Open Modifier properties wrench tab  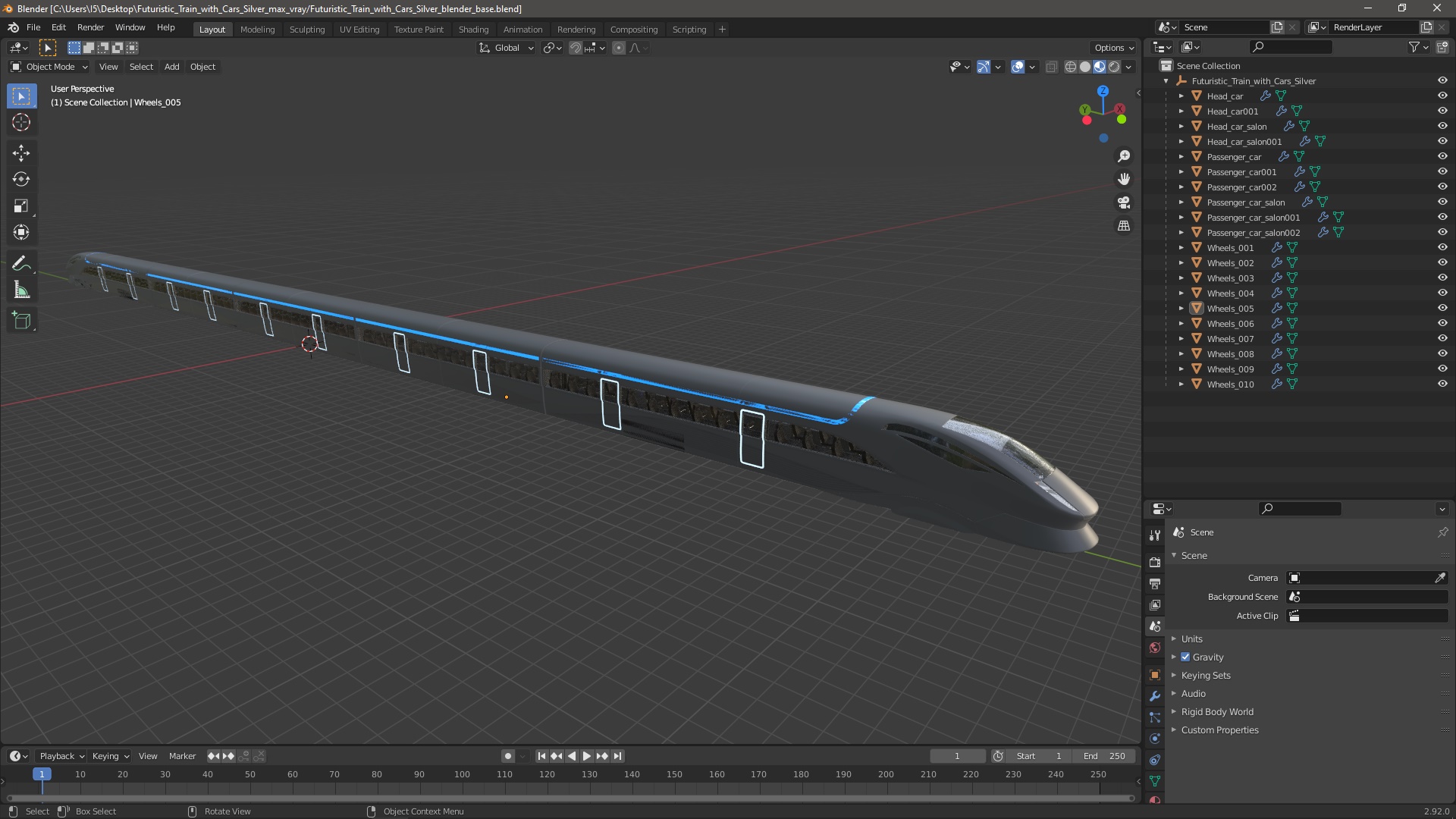tap(1155, 696)
